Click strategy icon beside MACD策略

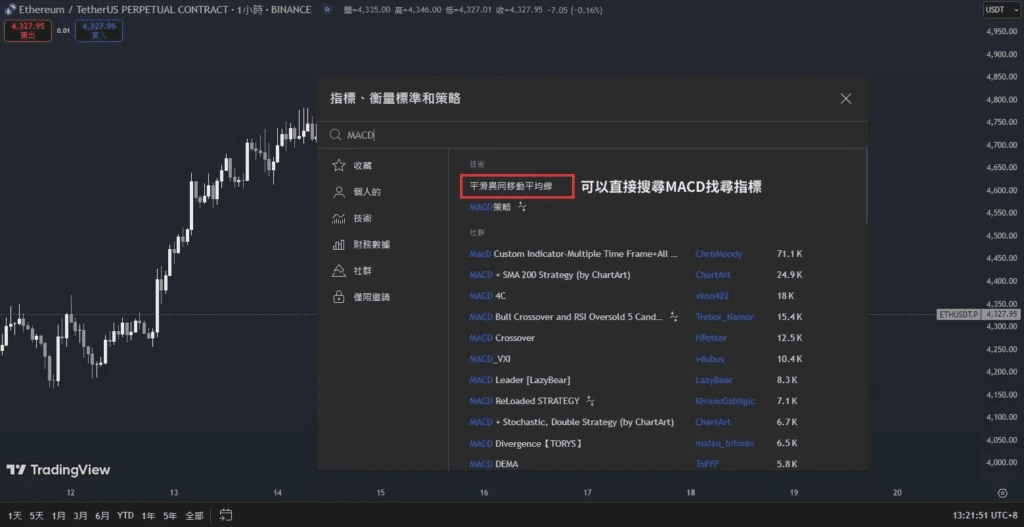pos(521,206)
